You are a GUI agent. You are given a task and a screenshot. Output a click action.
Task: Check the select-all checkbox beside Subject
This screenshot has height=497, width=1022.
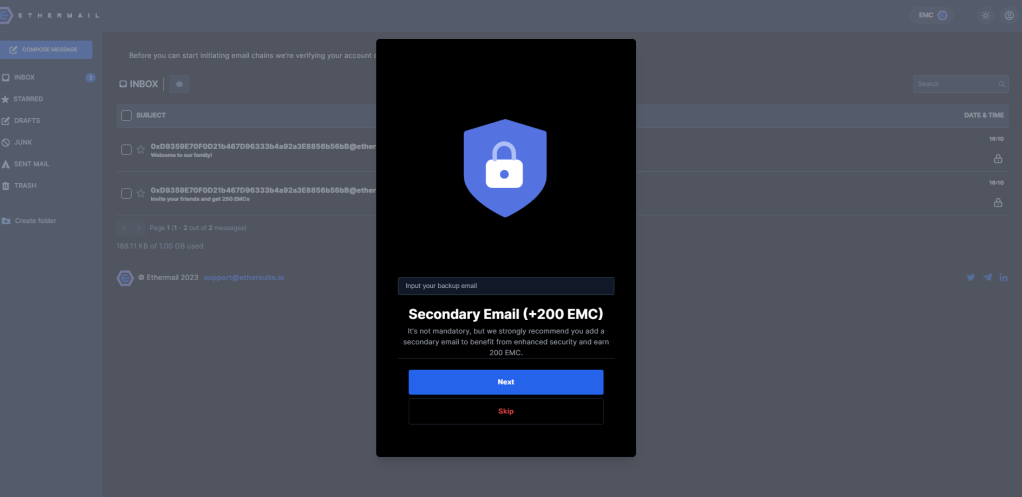tap(126, 116)
